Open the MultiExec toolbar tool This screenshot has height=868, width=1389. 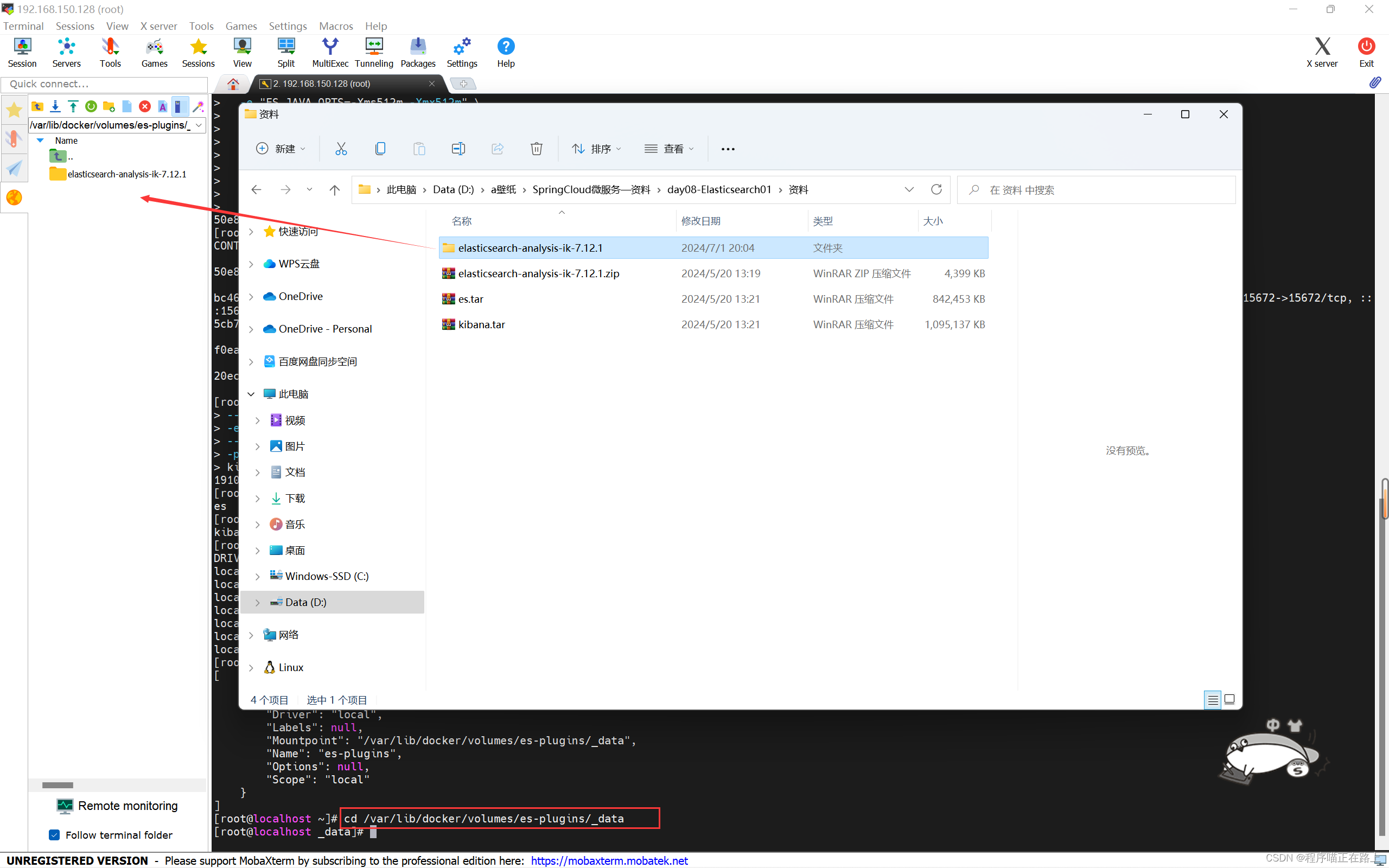pyautogui.click(x=329, y=52)
